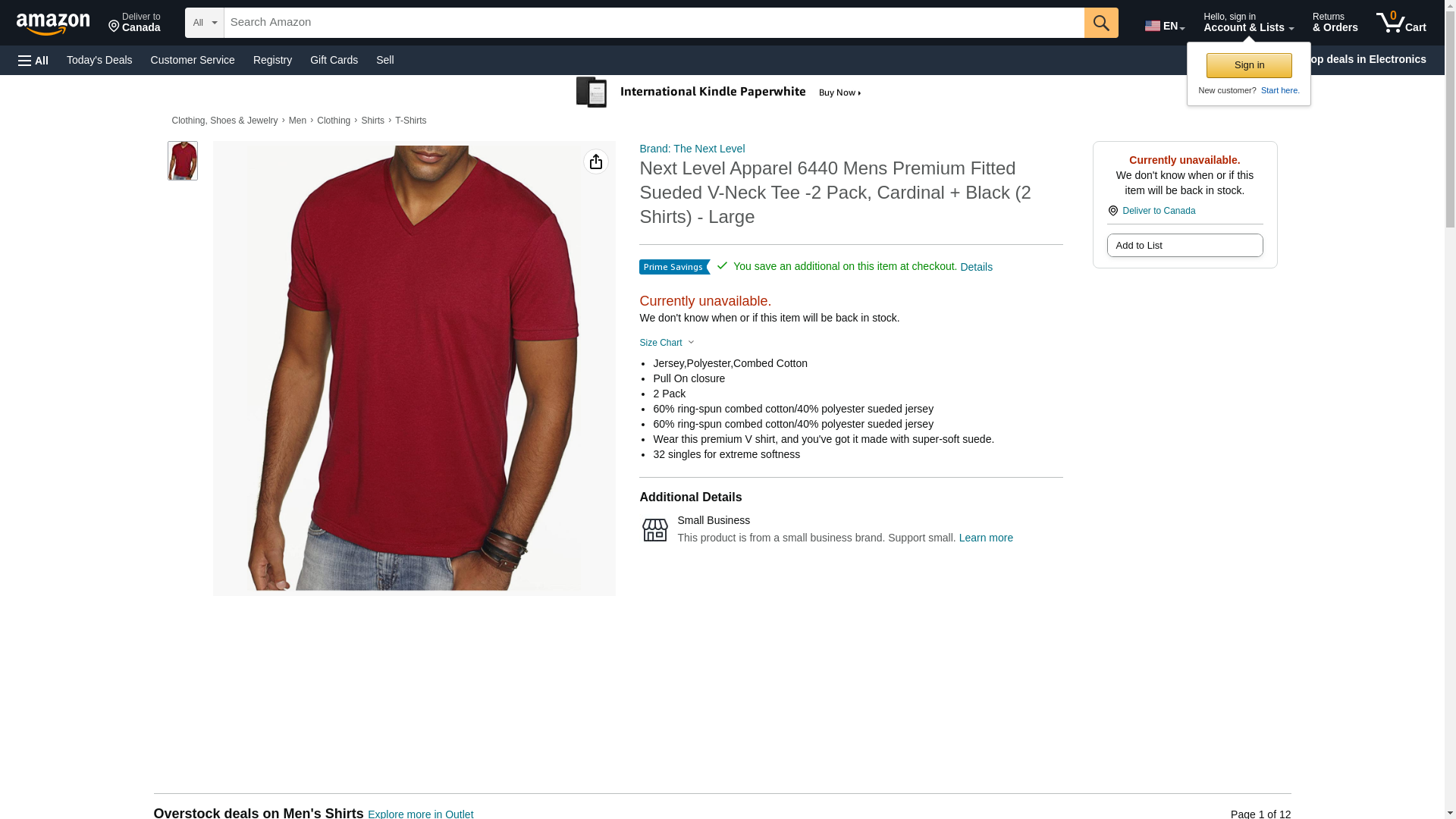Select the red shirt thumbnail image

183,161
